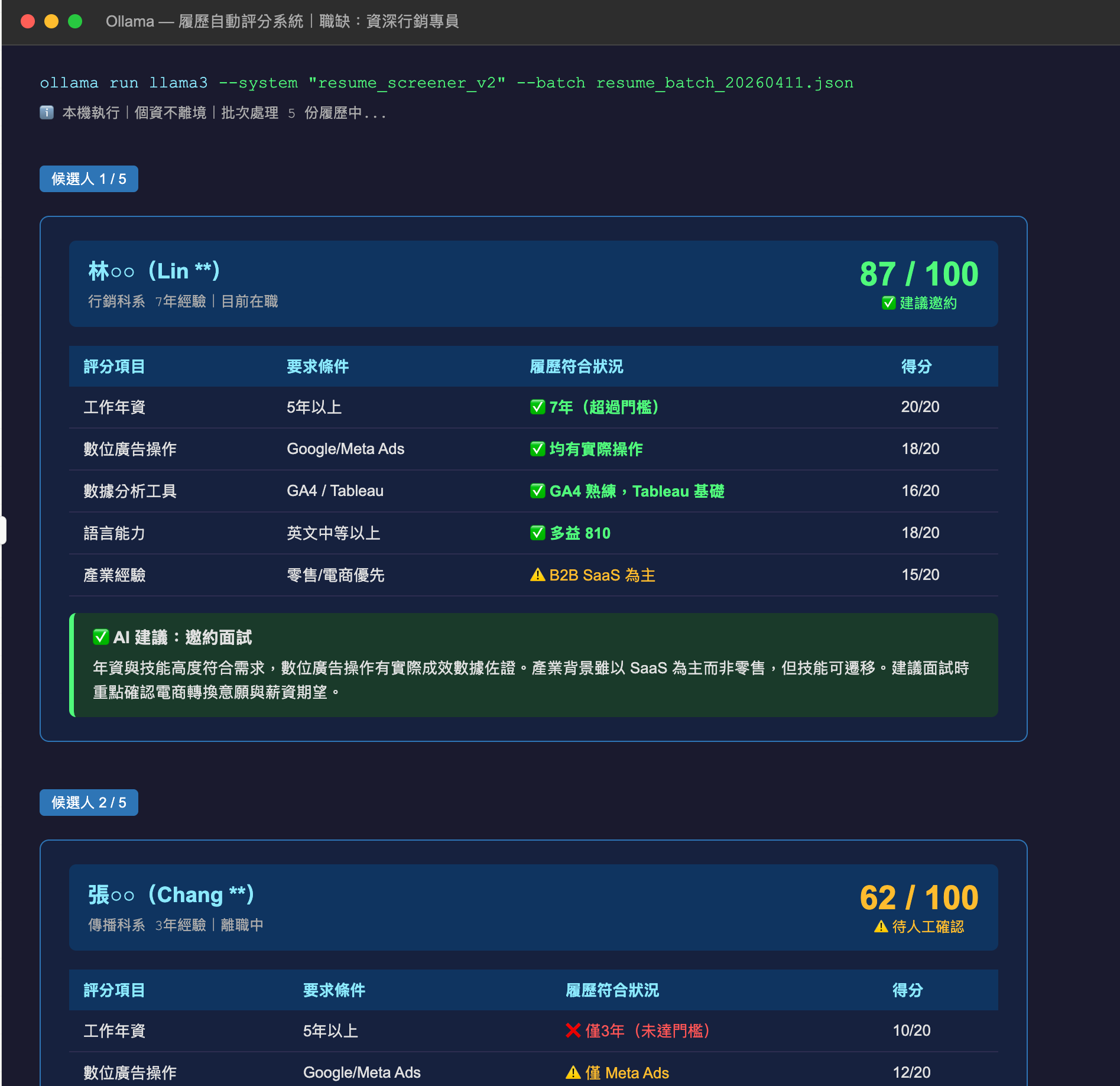The height and width of the screenshot is (1086, 1120).
Task: Click 評分項目 header in Lin's table
Action: 114,367
